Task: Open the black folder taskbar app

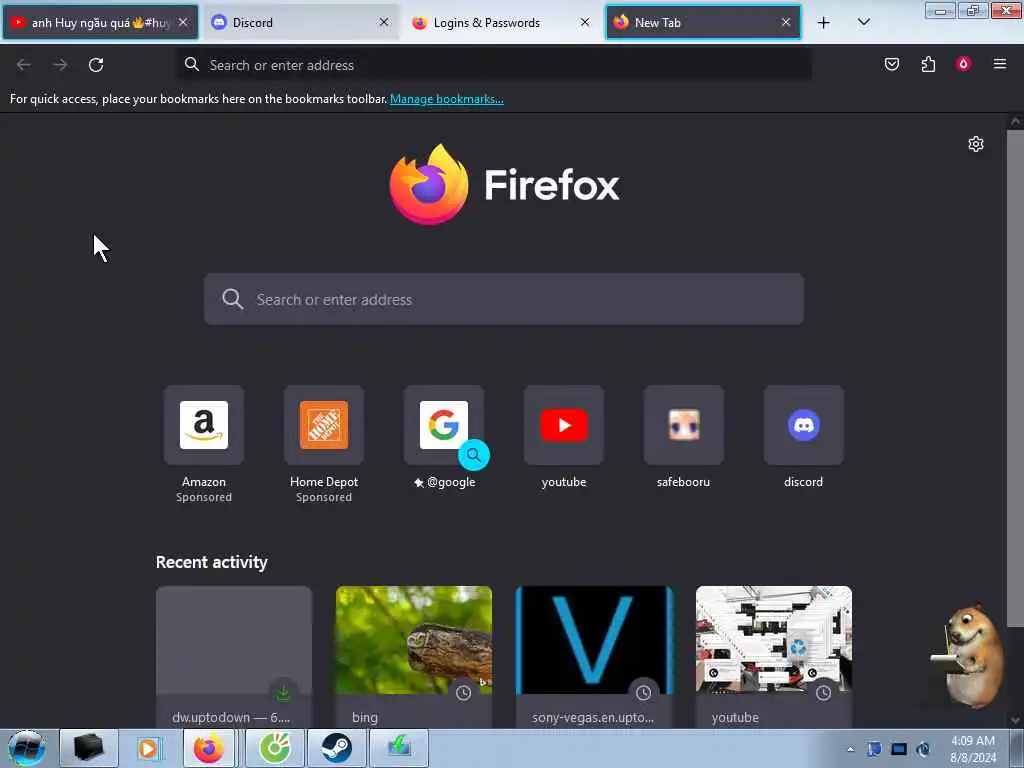Action: (x=89, y=748)
